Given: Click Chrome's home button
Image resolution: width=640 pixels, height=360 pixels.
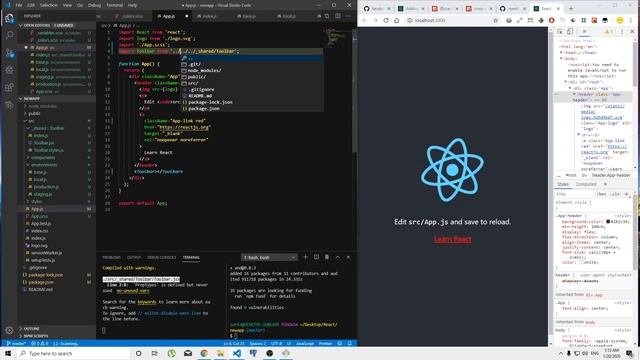Looking at the screenshot, I should pos(397,20).
